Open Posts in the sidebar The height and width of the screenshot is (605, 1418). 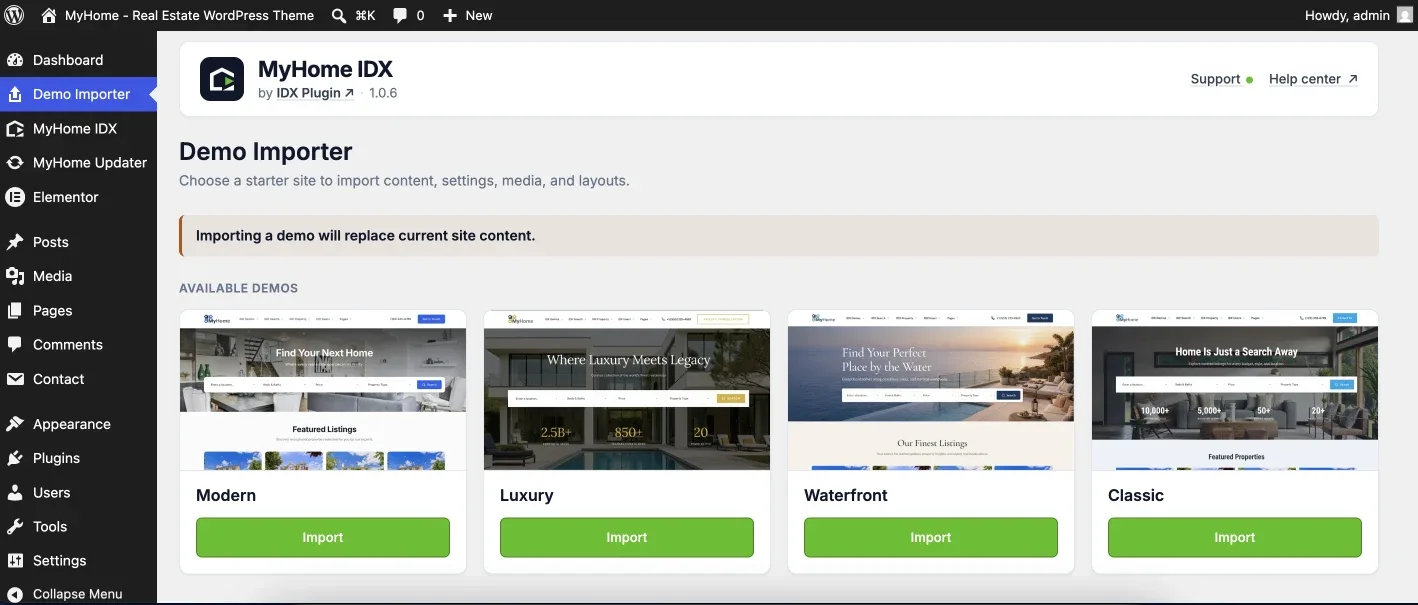coord(51,242)
